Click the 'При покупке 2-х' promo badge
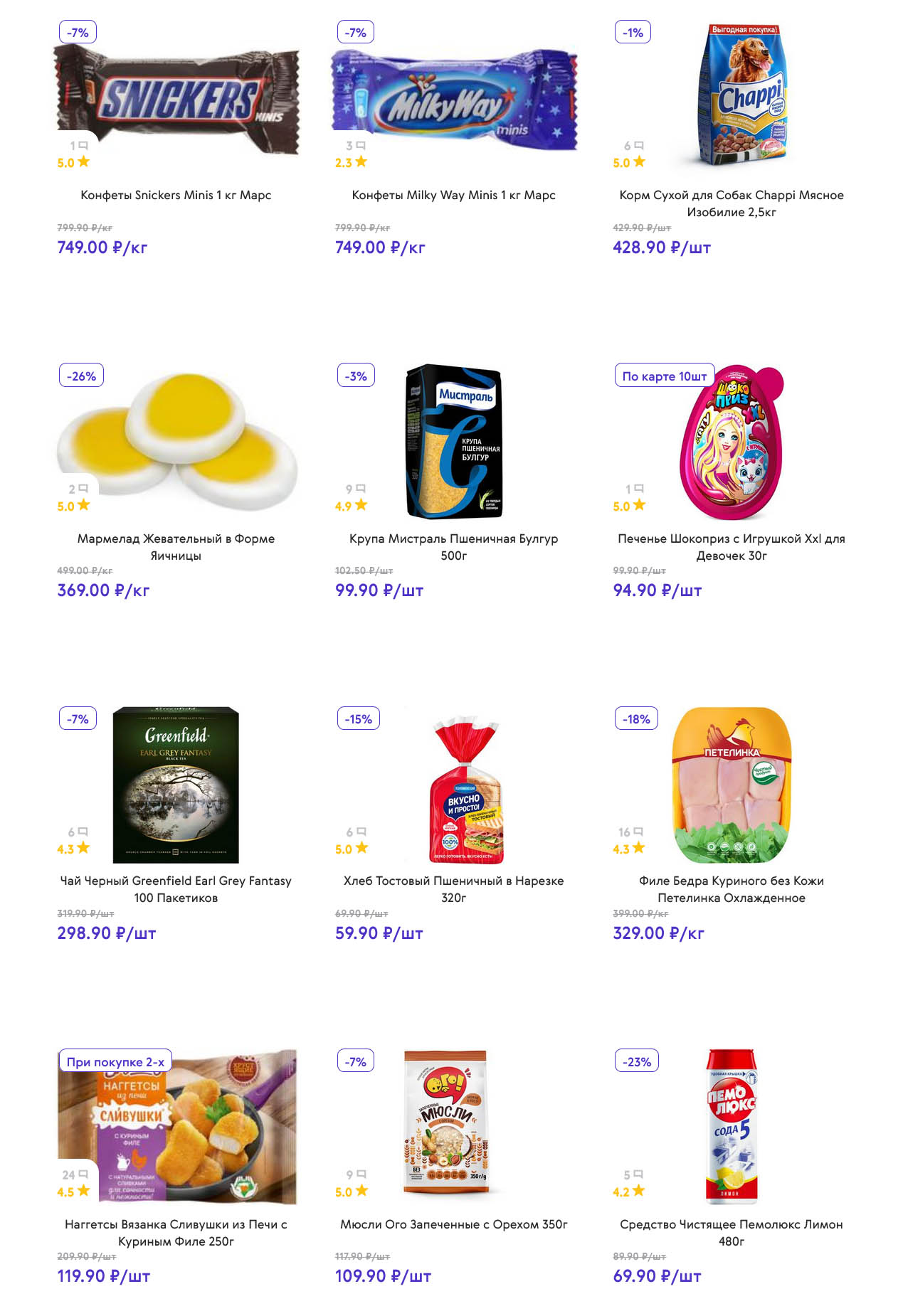This screenshot has height=1316, width=903. point(115,1061)
